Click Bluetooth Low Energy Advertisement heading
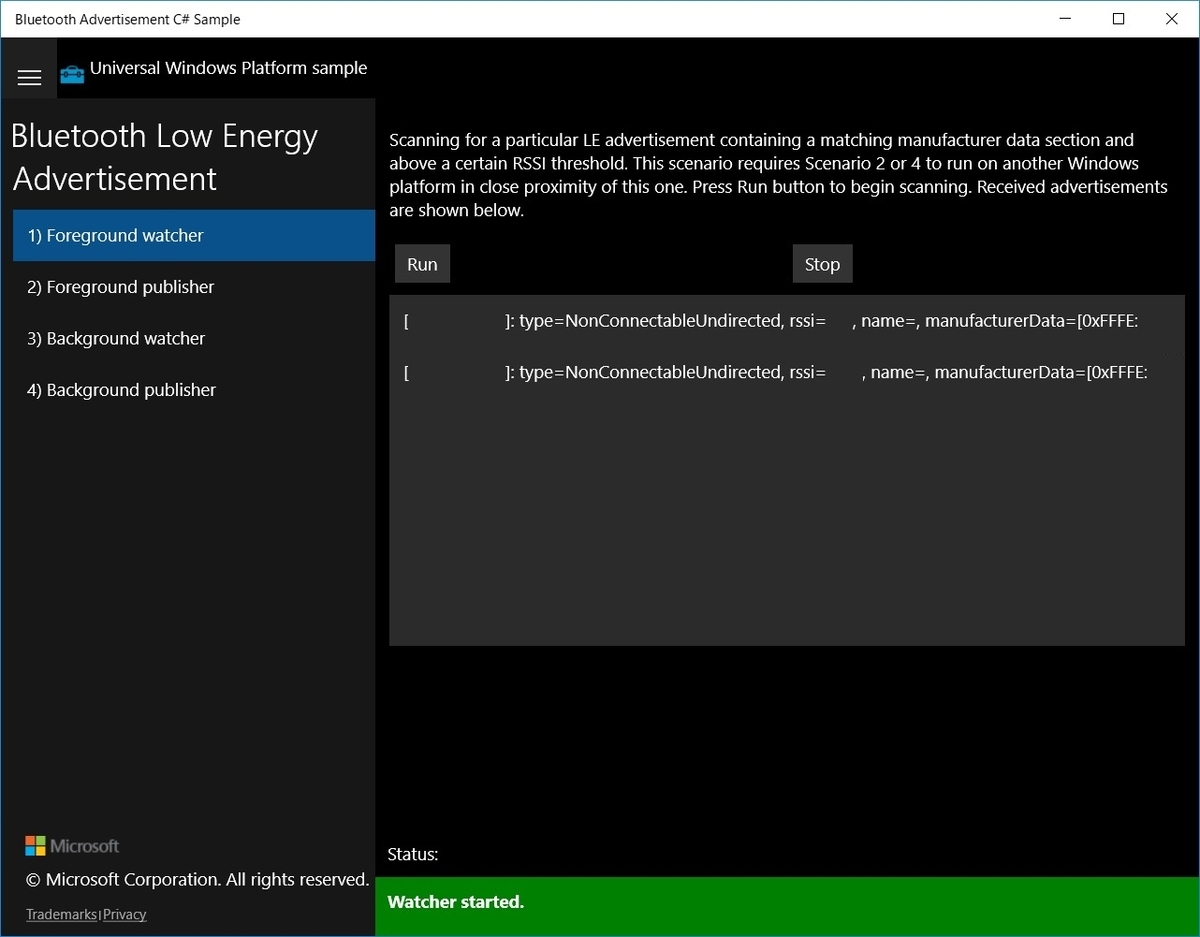 pos(165,157)
